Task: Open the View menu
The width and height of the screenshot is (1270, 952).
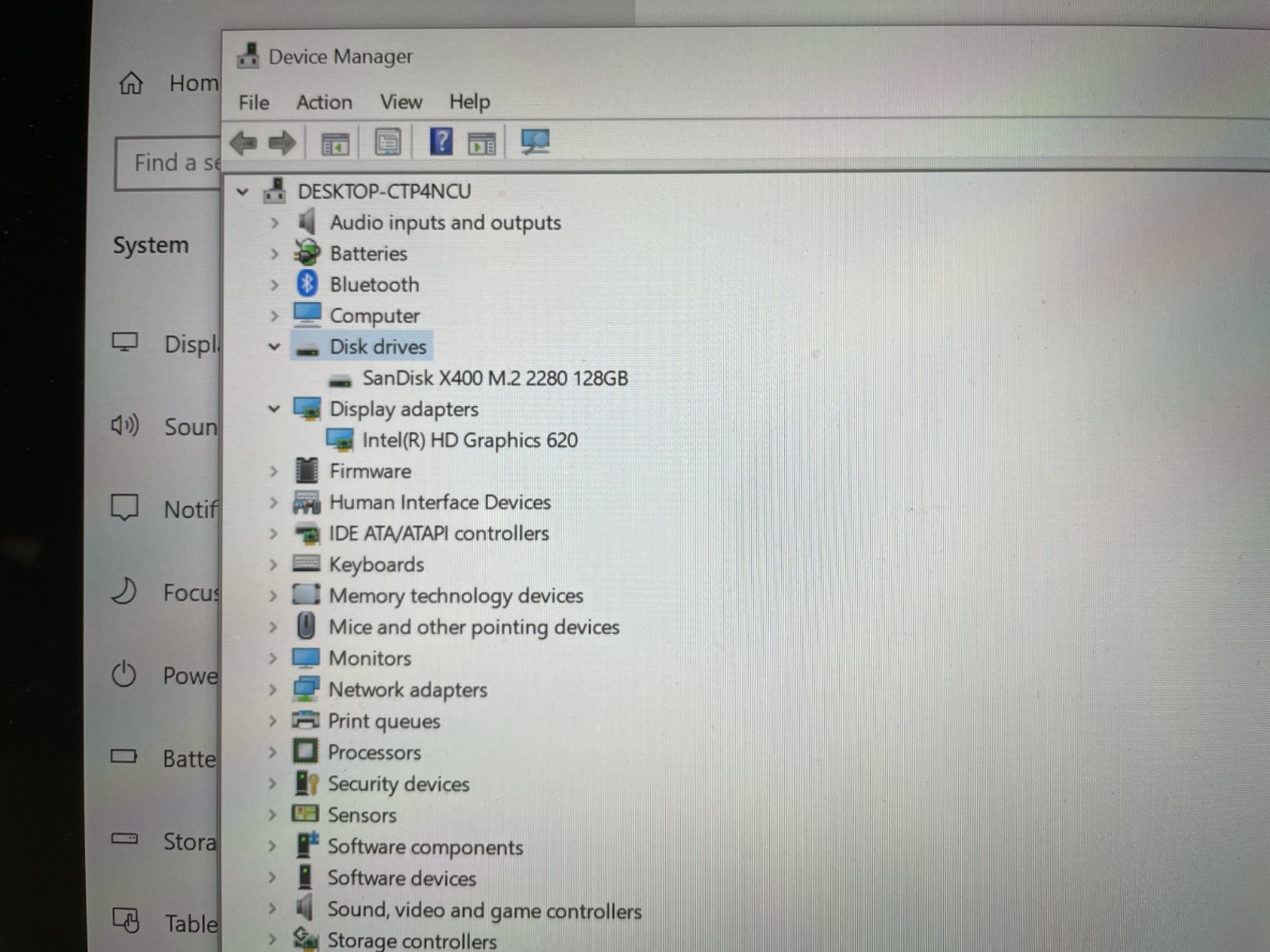Action: 401,102
